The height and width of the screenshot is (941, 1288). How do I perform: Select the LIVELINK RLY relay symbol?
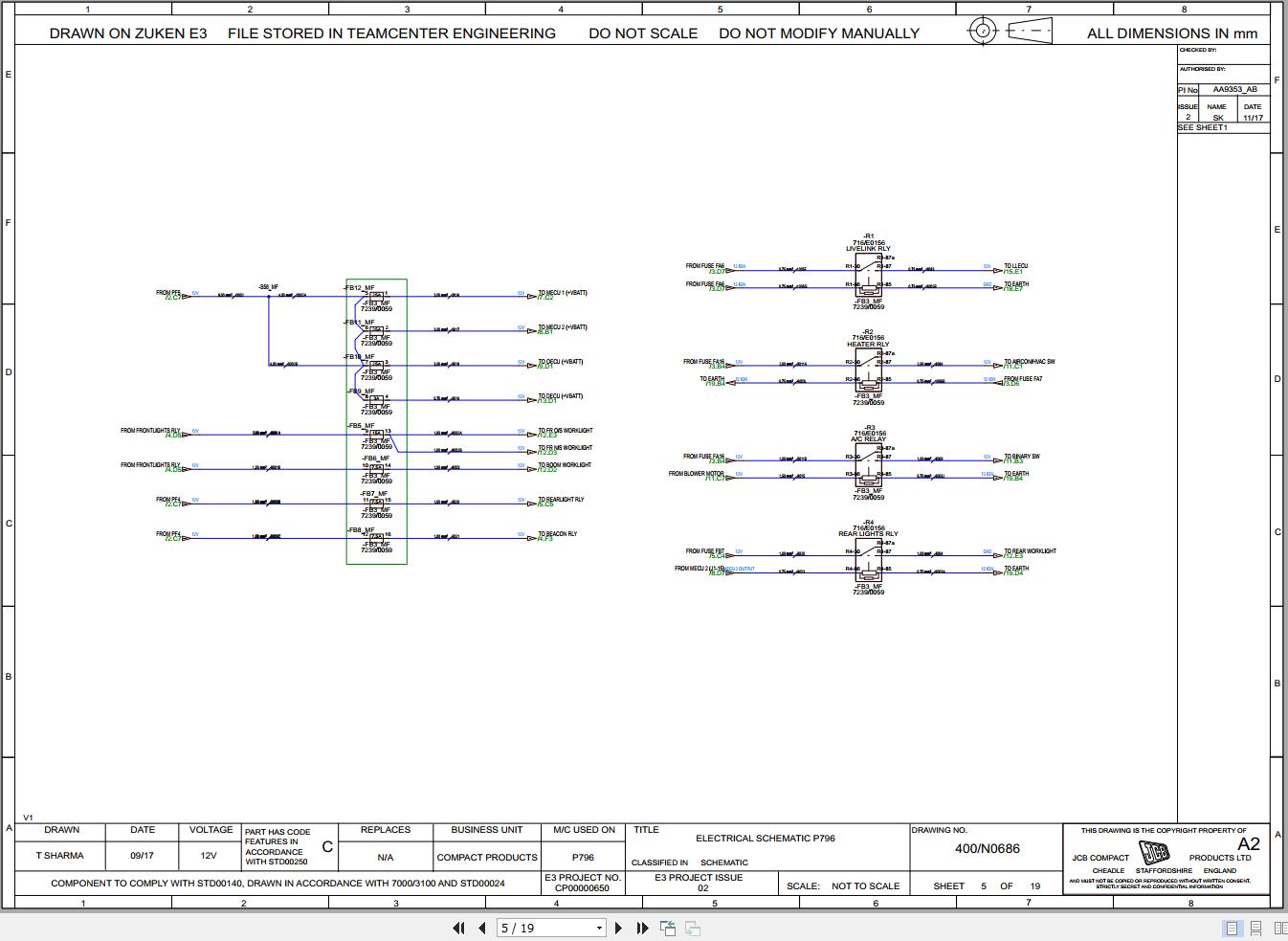pos(867,273)
